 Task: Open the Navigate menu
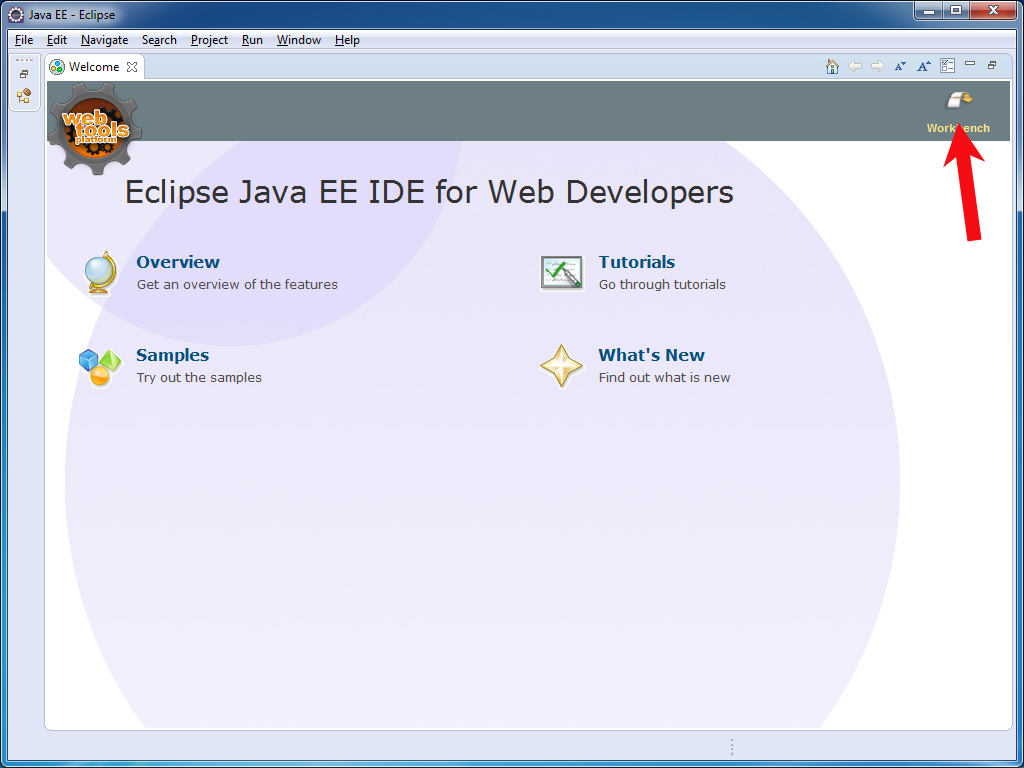pos(104,40)
